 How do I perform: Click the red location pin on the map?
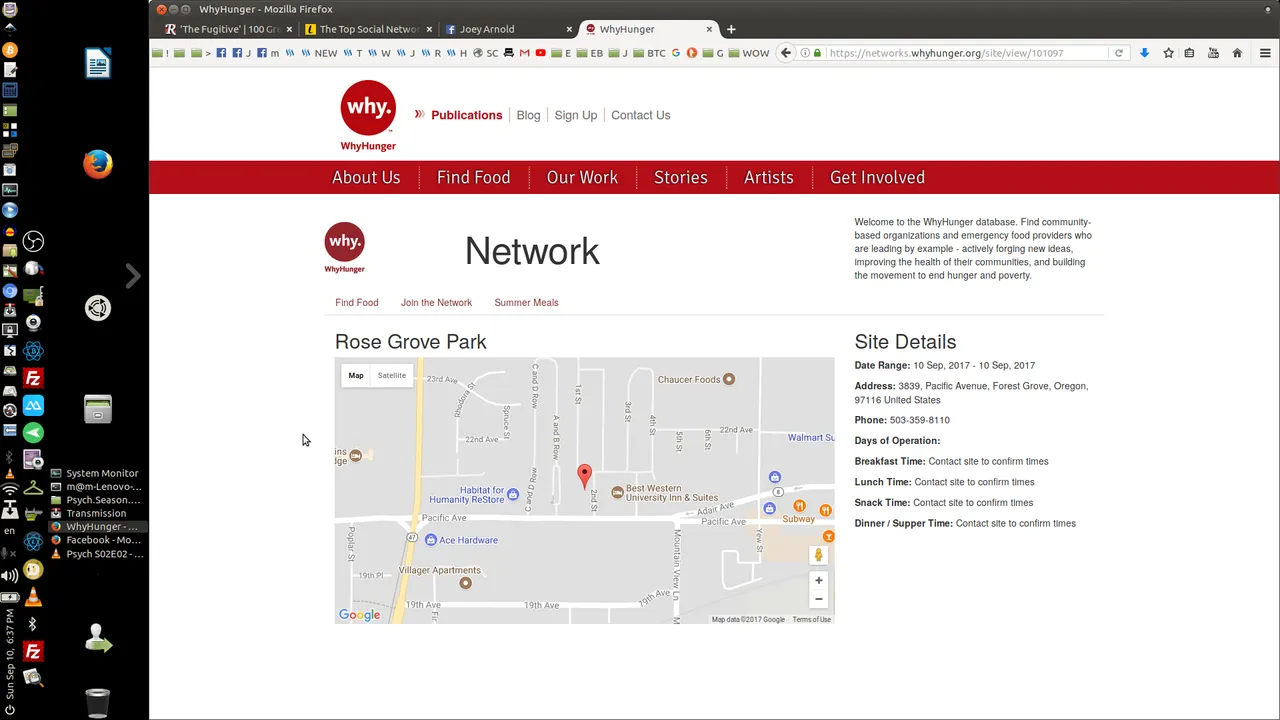[585, 476]
